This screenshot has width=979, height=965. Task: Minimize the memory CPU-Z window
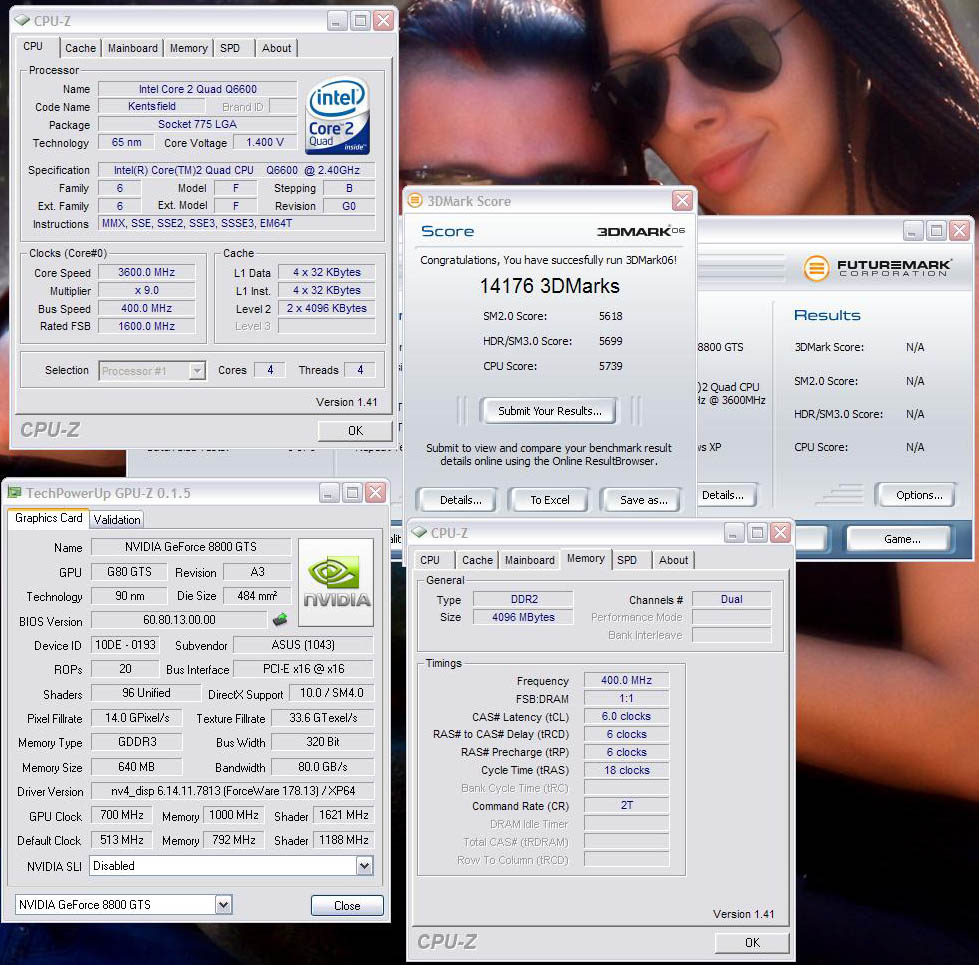coord(734,533)
